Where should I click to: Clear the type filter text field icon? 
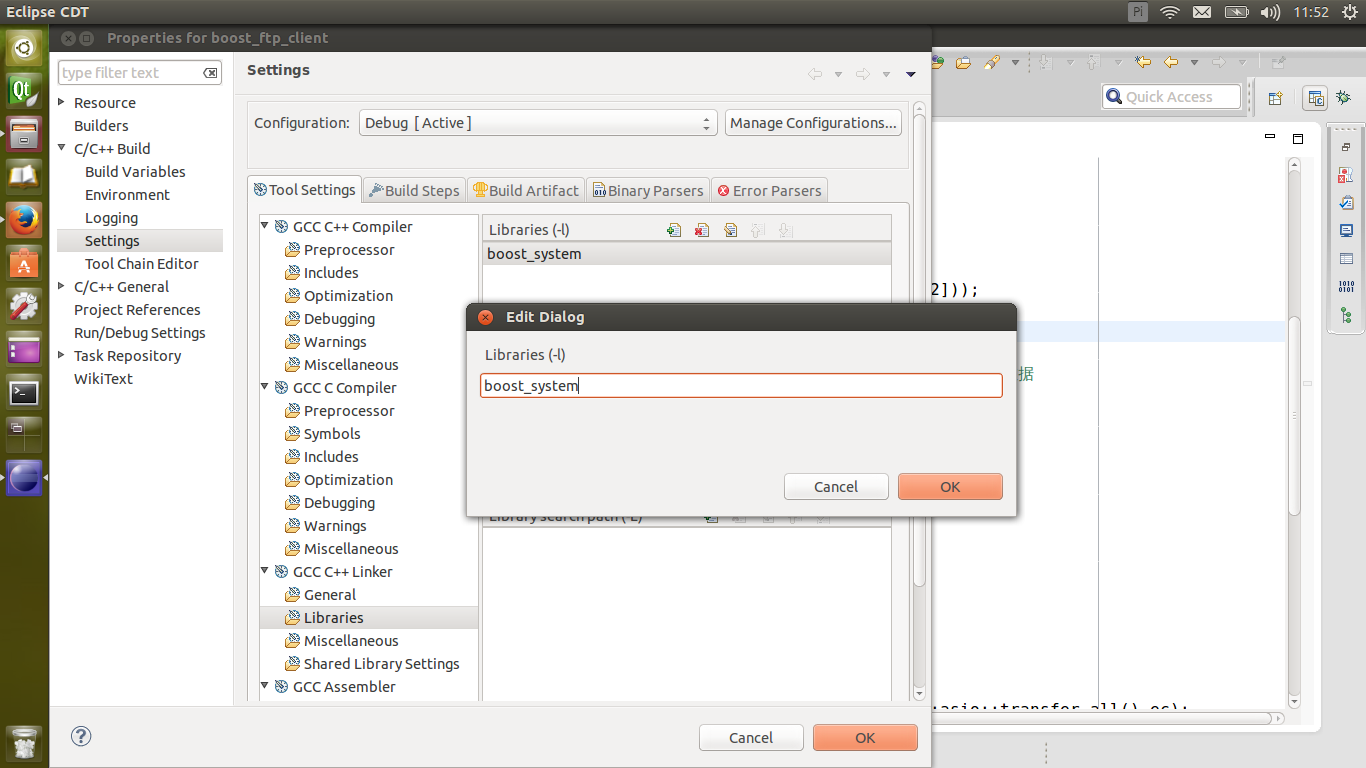tap(210, 73)
